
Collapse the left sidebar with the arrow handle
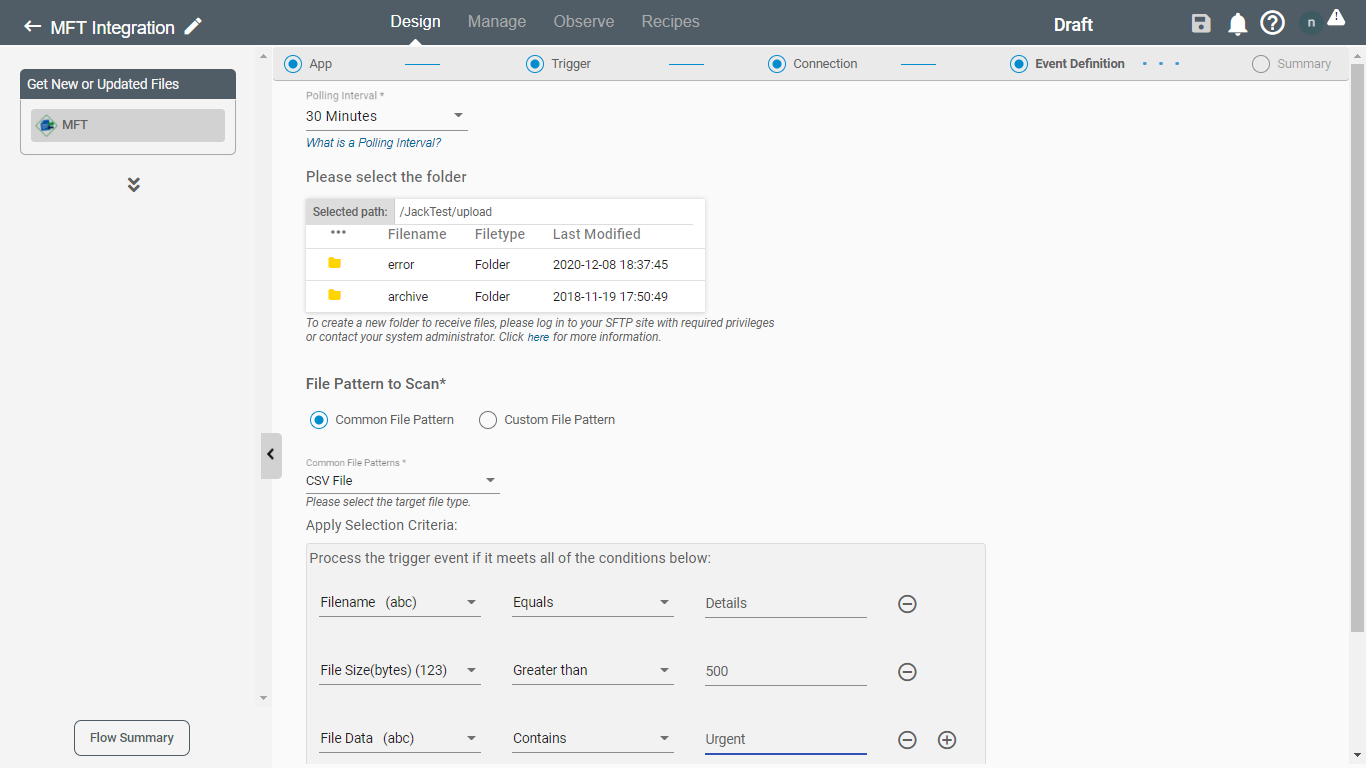click(x=271, y=455)
